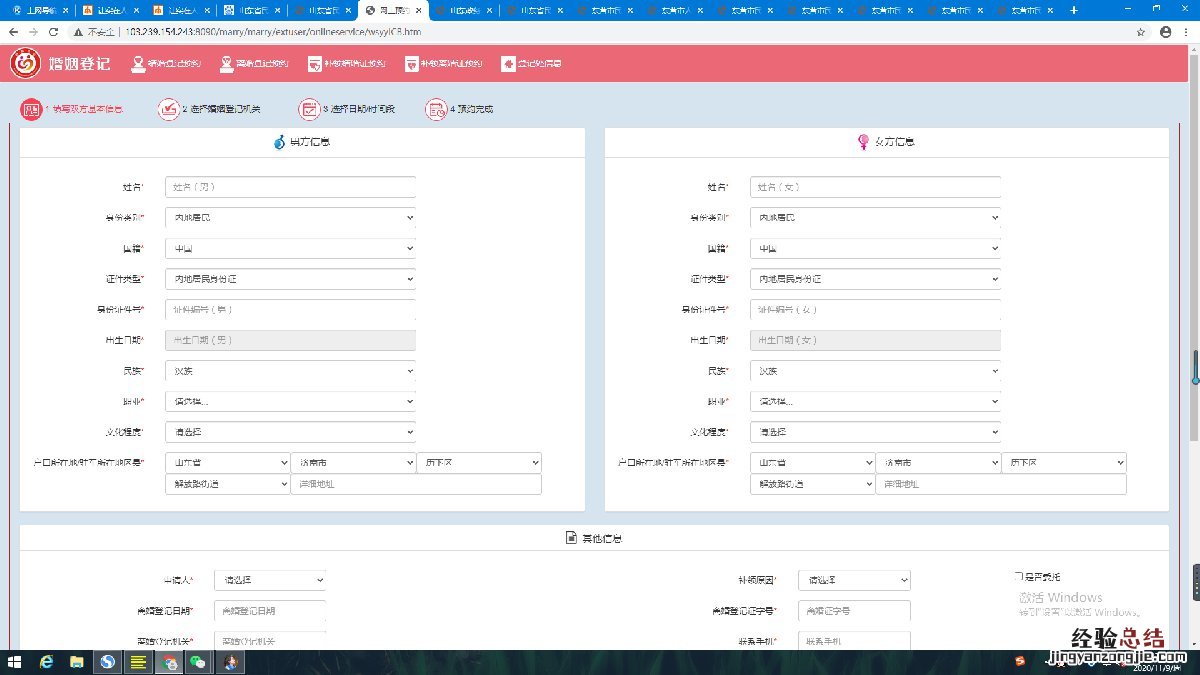Click the page vertical scrollbar thumb
1200x675 pixels.
click(x=1194, y=367)
